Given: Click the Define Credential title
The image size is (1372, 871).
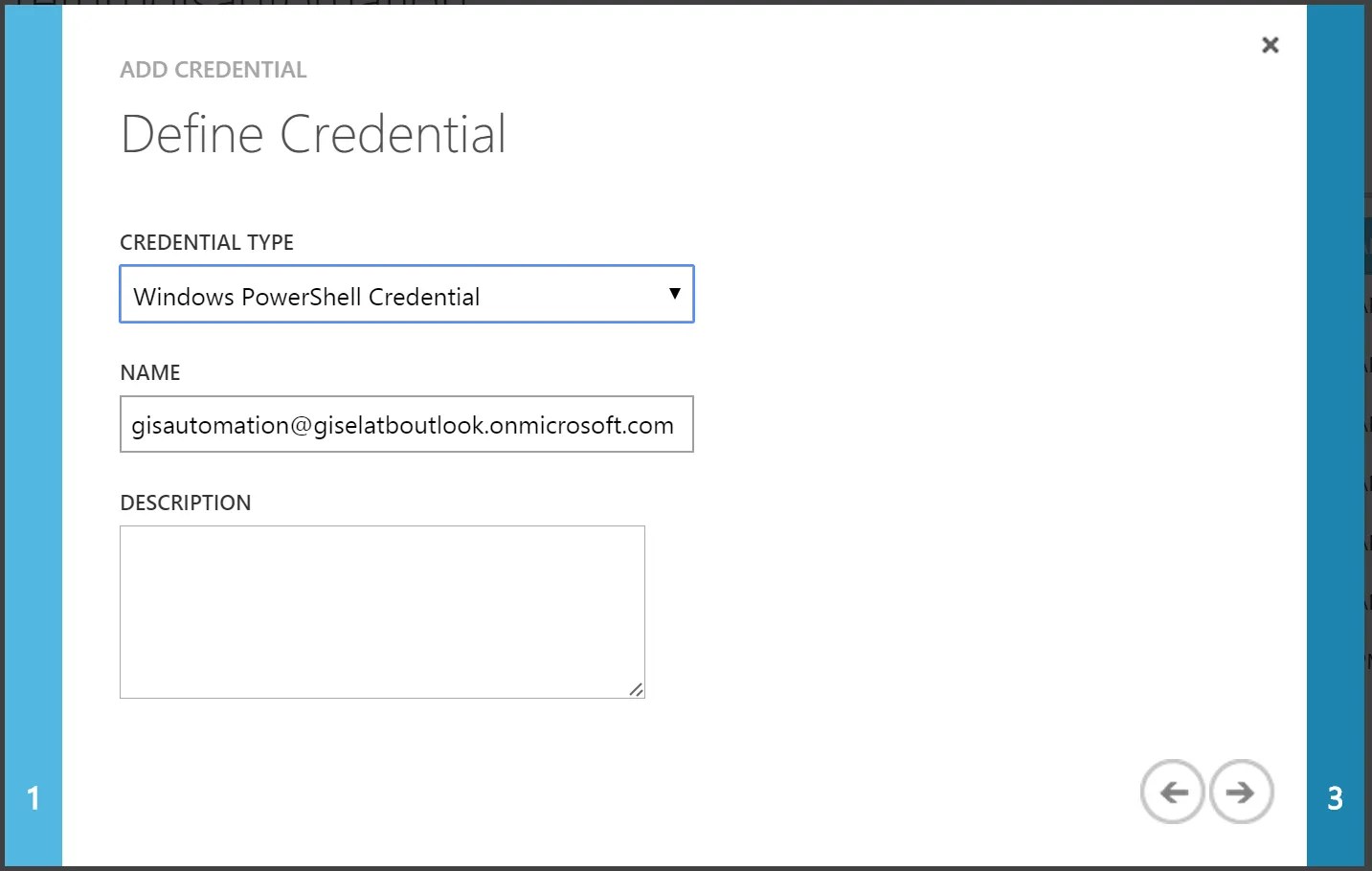Looking at the screenshot, I should point(313,134).
